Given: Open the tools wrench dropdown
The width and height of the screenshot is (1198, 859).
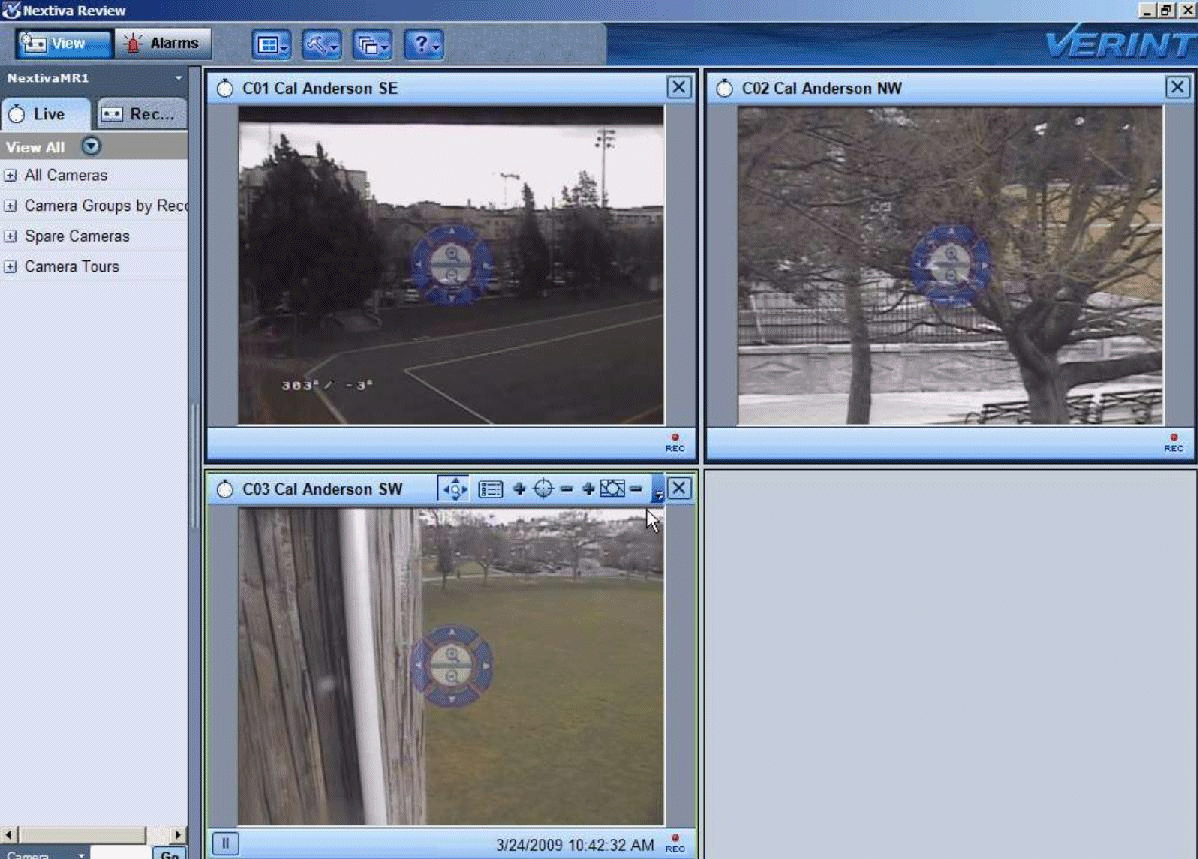Looking at the screenshot, I should pos(321,44).
